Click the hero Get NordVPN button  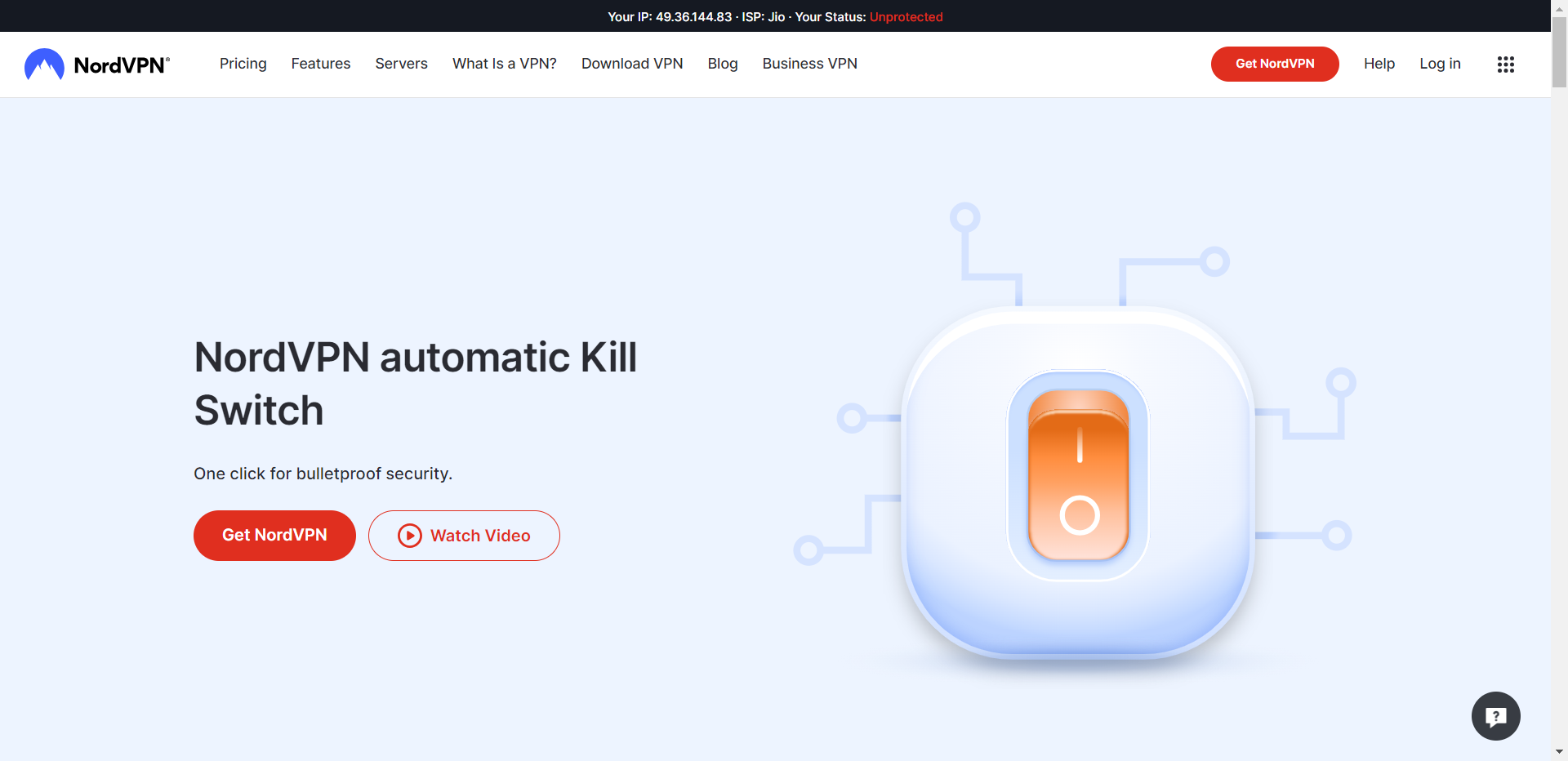tap(274, 536)
